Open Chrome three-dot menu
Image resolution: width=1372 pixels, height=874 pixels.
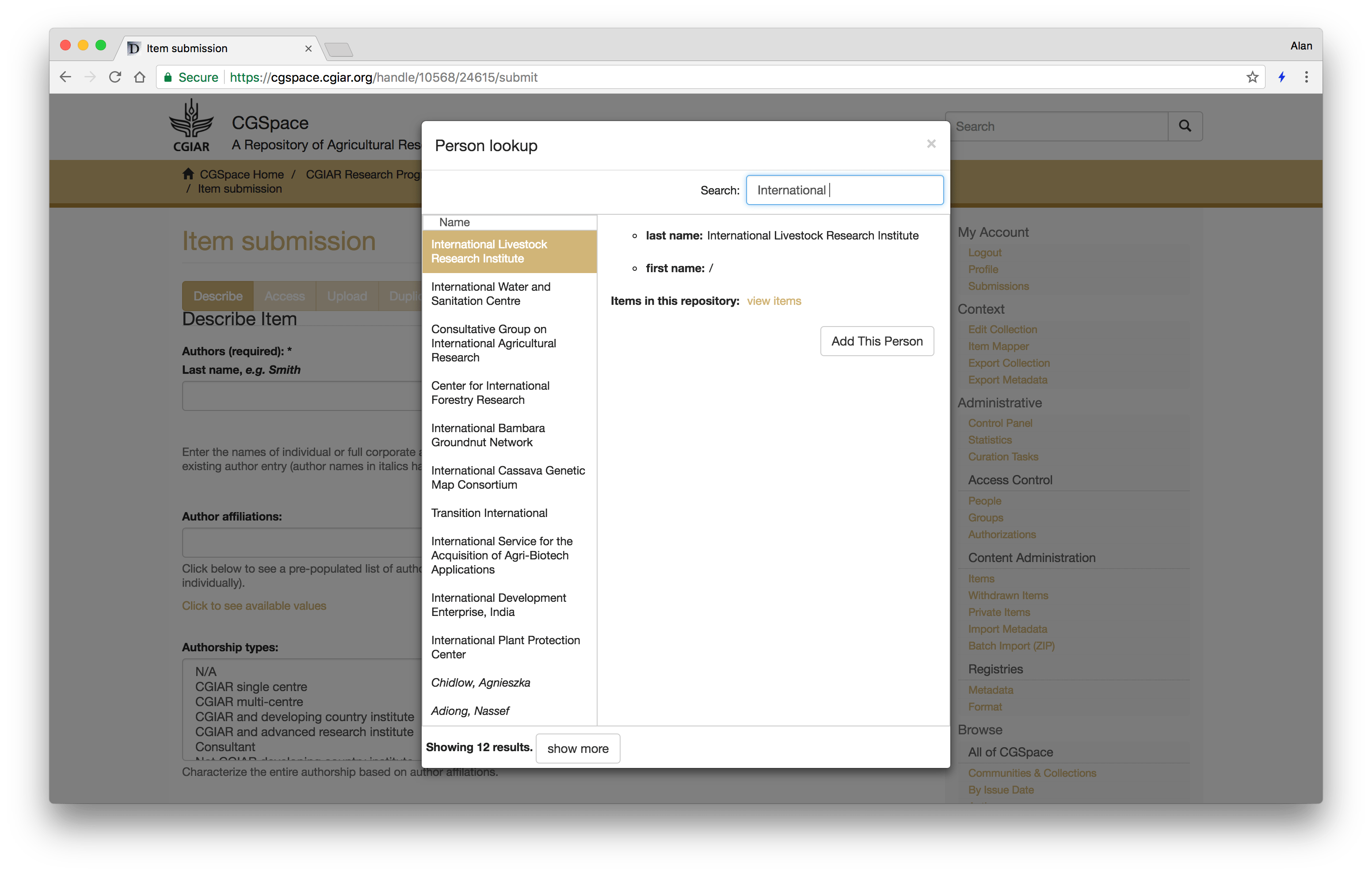(1307, 77)
